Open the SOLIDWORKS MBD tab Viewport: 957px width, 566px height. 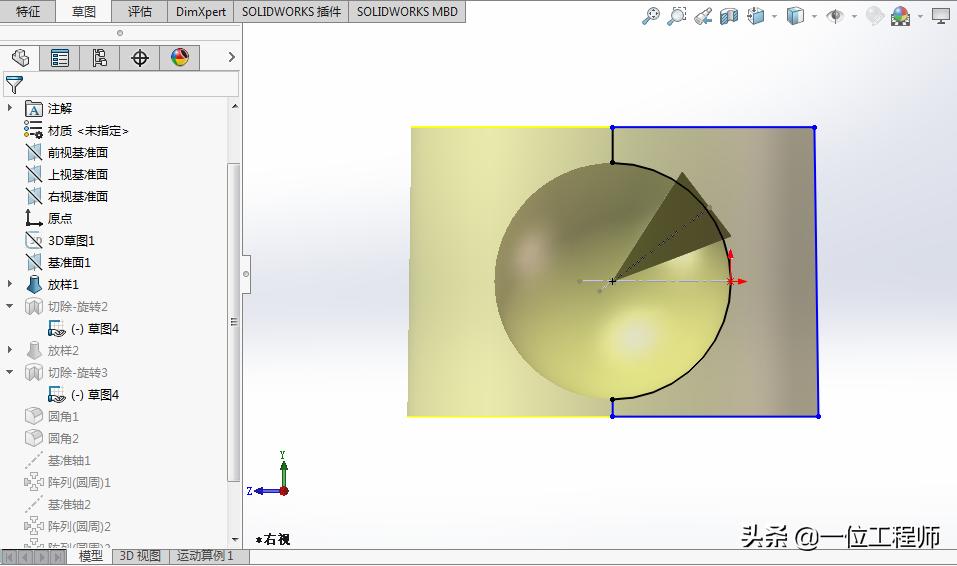point(407,12)
